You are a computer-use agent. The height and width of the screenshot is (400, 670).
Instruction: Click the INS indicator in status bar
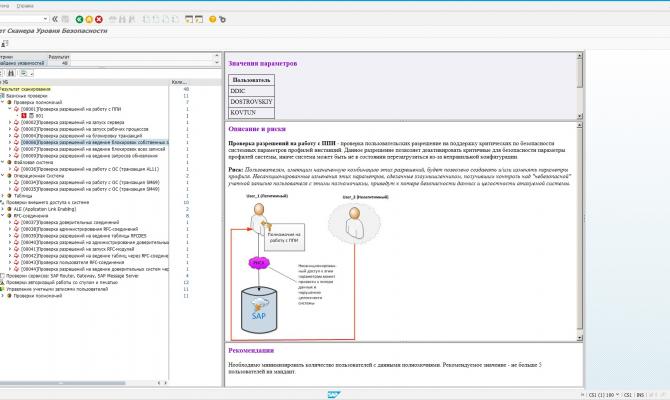click(x=640, y=395)
